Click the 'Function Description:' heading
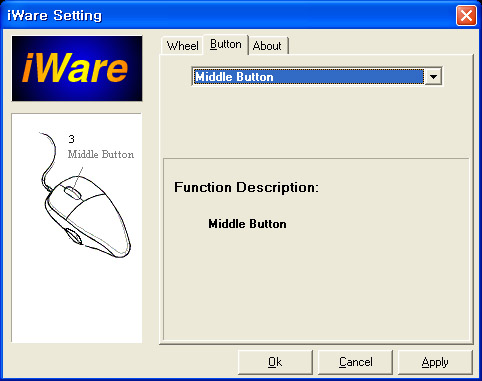 (246, 188)
